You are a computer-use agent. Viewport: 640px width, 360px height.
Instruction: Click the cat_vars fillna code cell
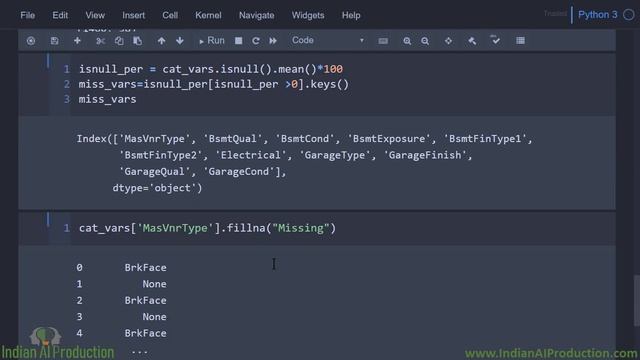coord(207,228)
